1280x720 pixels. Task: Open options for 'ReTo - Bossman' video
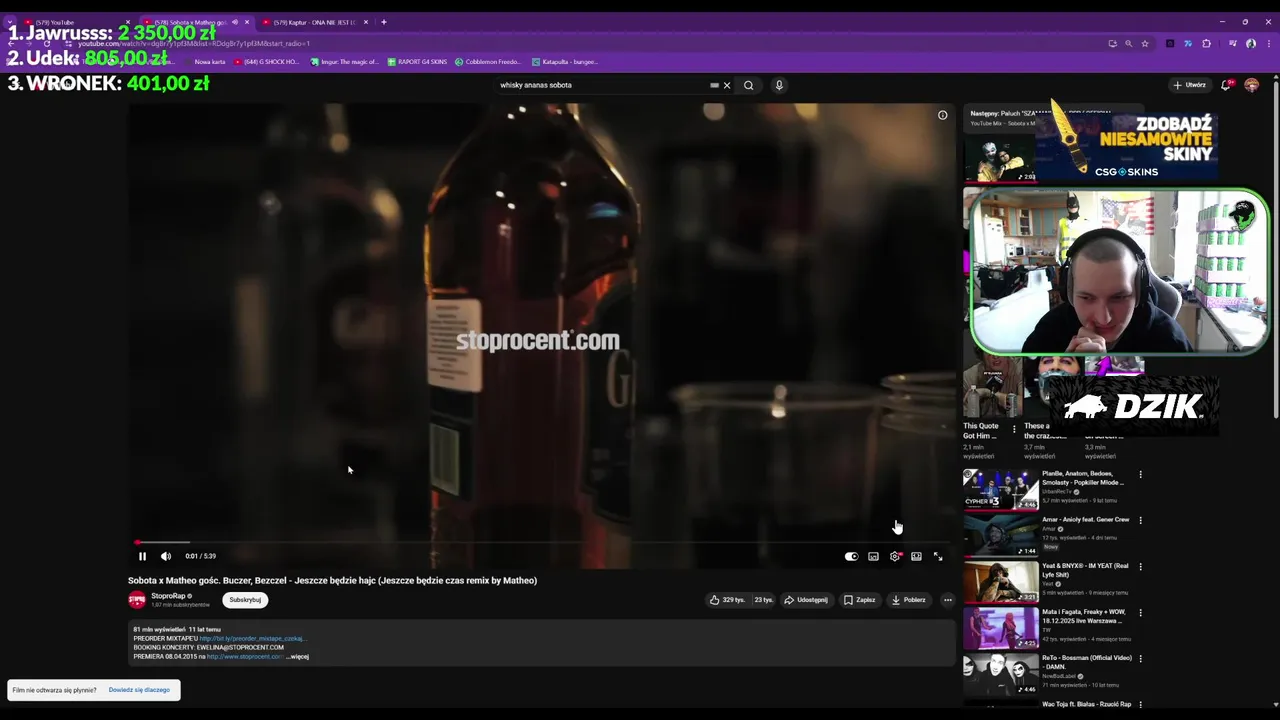click(x=1140, y=658)
